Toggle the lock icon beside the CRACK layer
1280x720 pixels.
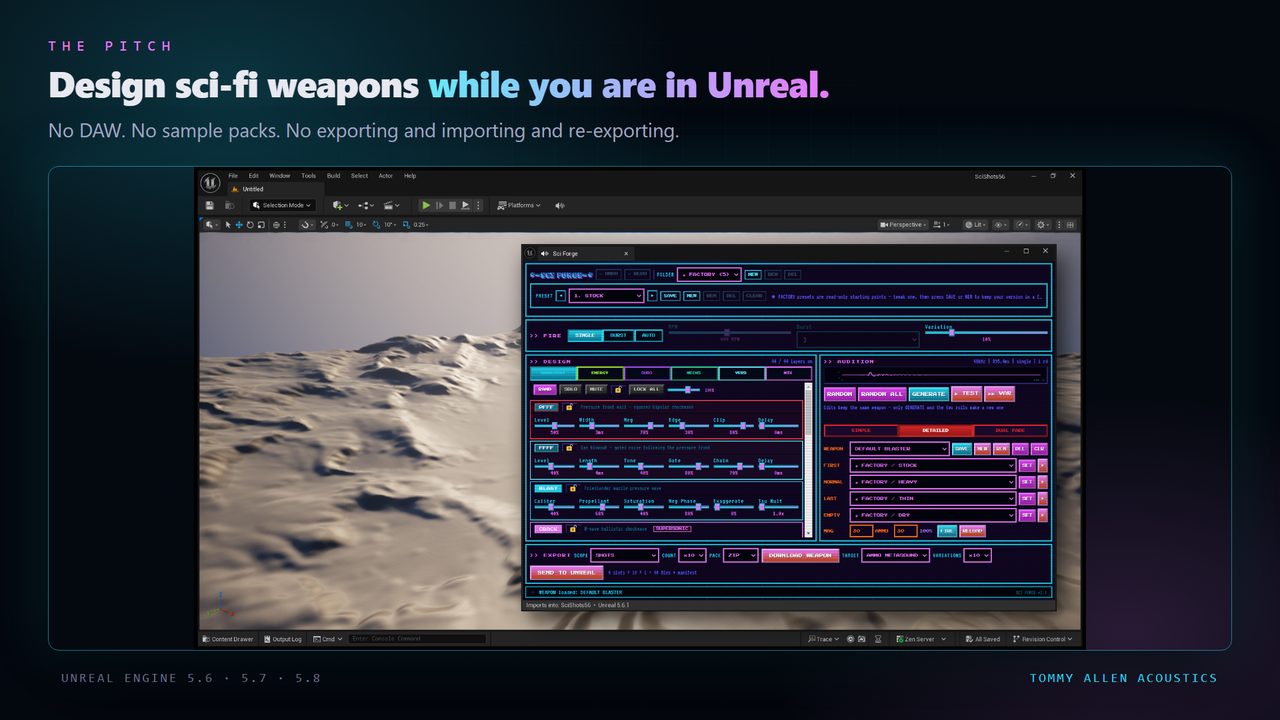(x=572, y=528)
